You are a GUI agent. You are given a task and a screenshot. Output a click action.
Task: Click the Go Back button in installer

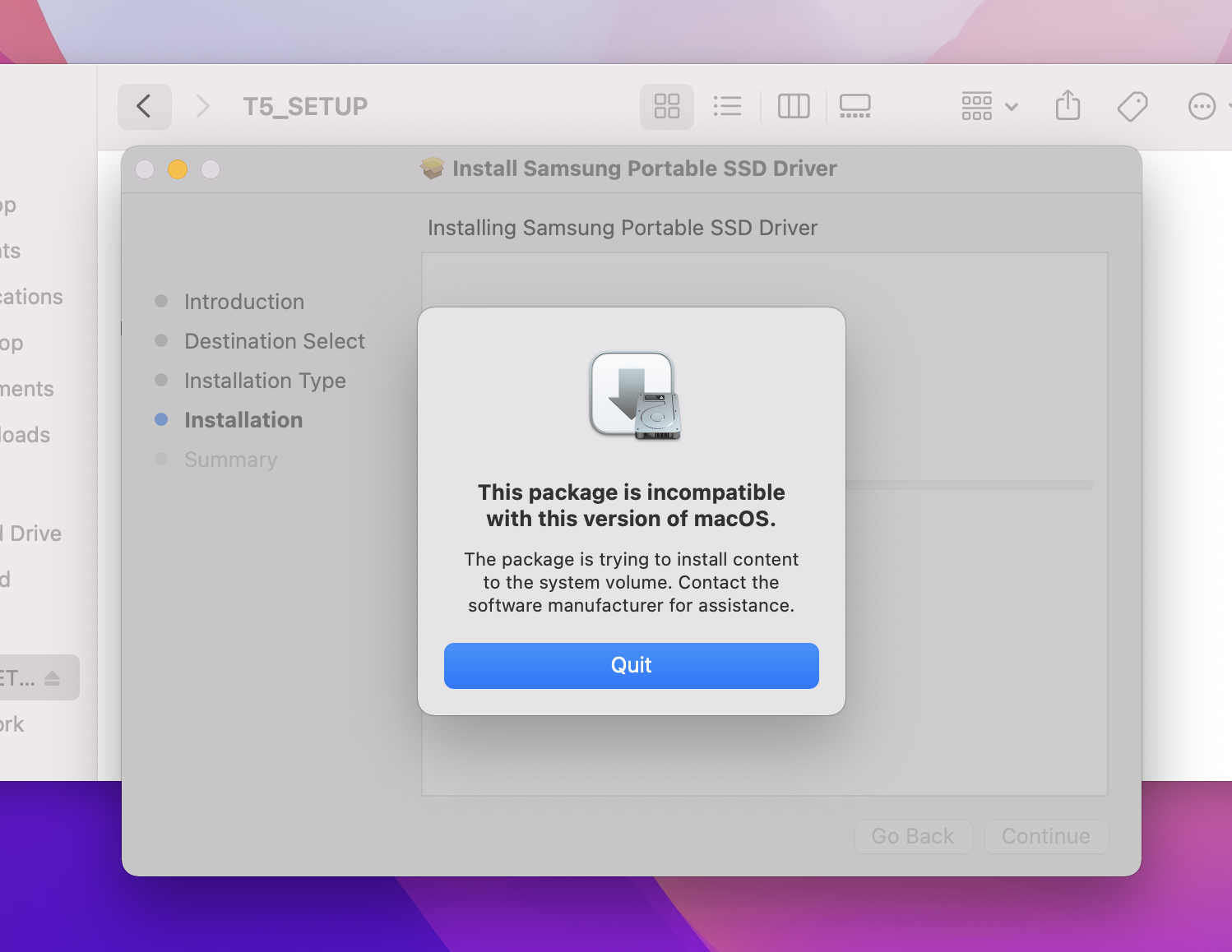[x=913, y=836]
